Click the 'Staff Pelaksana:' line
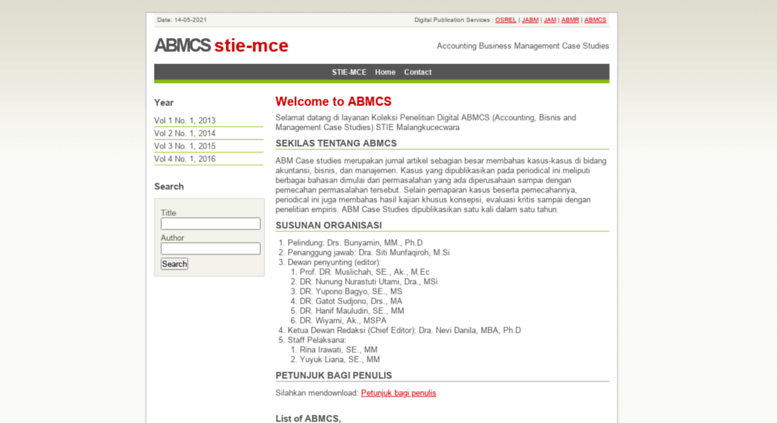The width and height of the screenshot is (777, 423). click(317, 340)
